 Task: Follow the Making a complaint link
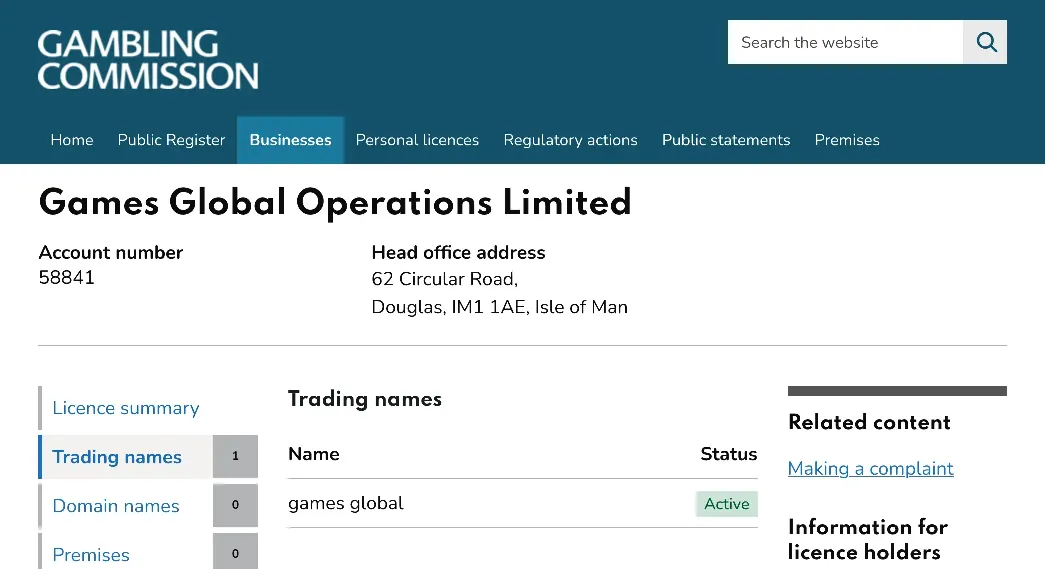pos(870,468)
